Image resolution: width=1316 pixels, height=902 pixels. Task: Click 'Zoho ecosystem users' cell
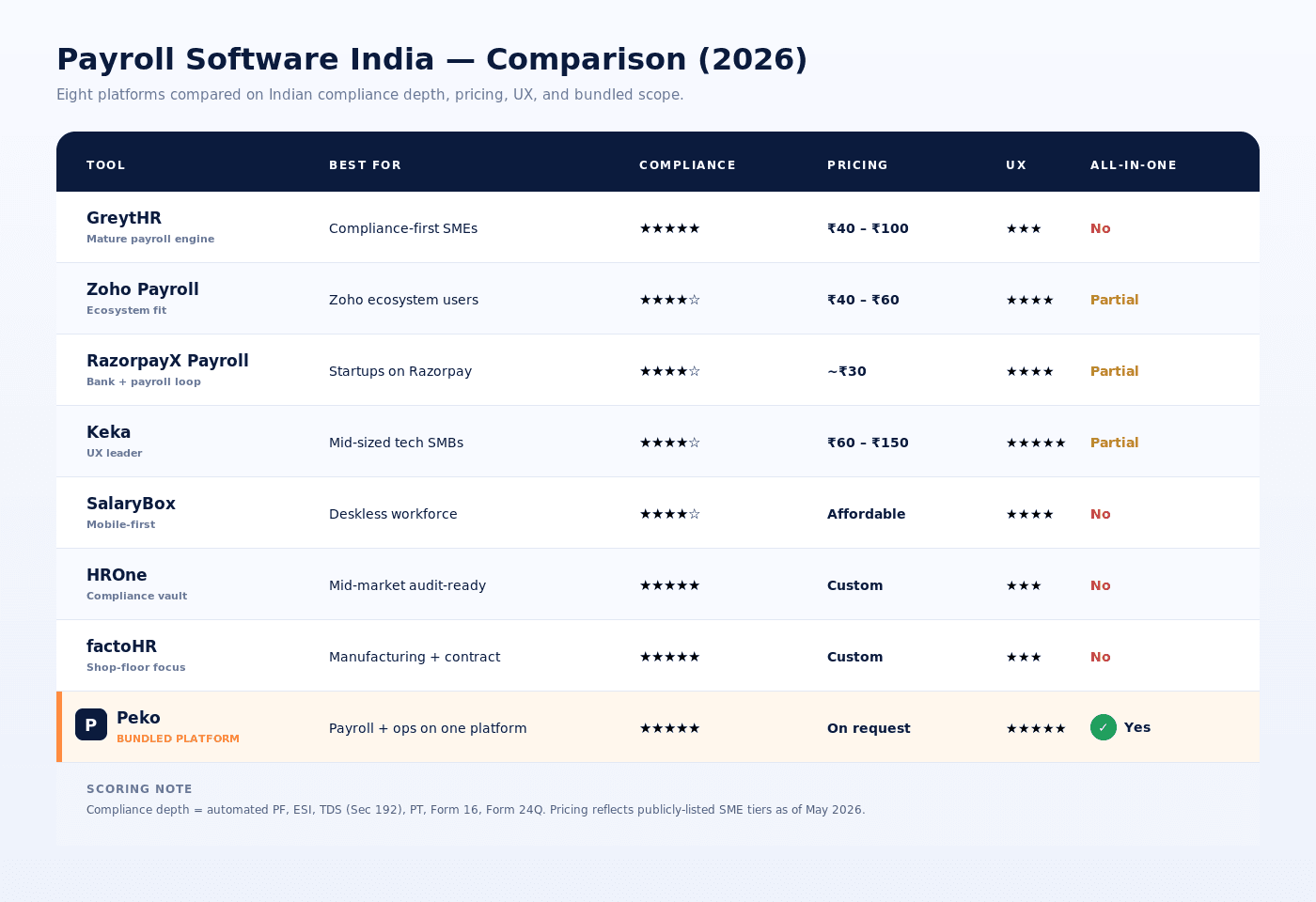tap(403, 300)
